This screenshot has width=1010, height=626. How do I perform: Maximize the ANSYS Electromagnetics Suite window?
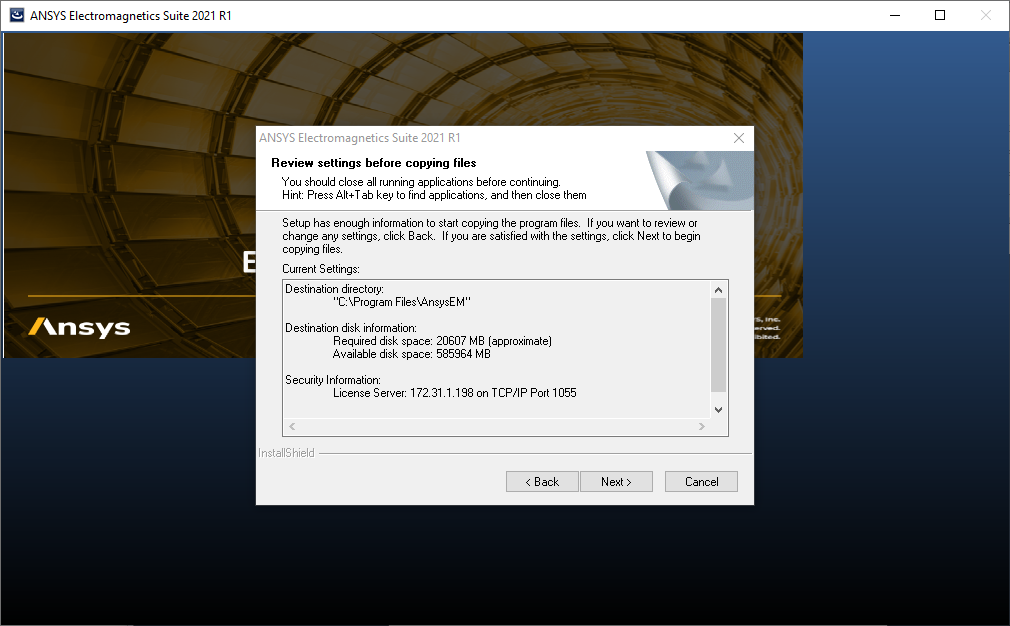(x=940, y=15)
